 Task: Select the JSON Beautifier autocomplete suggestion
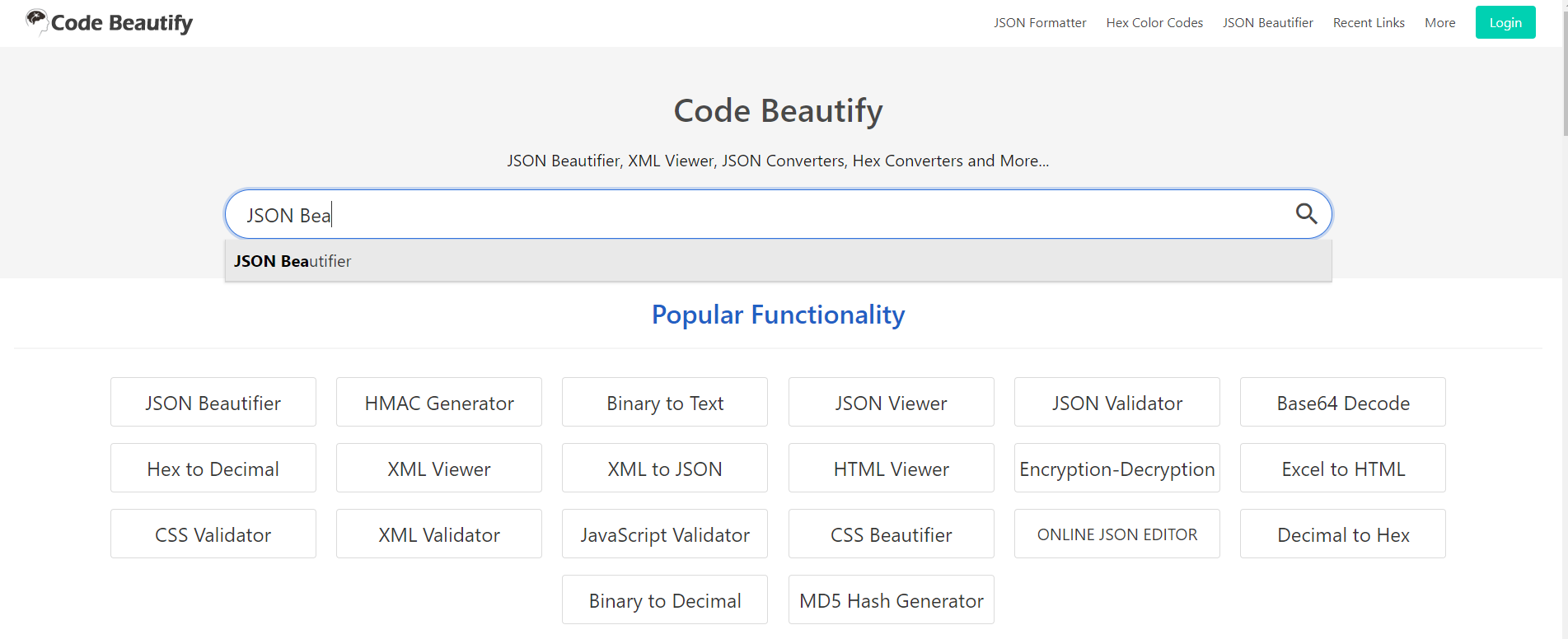tap(293, 261)
